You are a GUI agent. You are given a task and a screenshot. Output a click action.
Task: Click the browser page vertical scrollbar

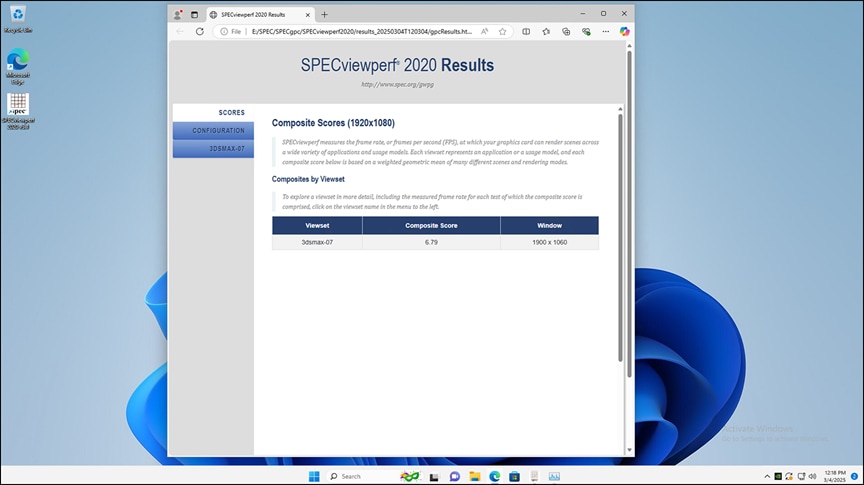click(629, 214)
